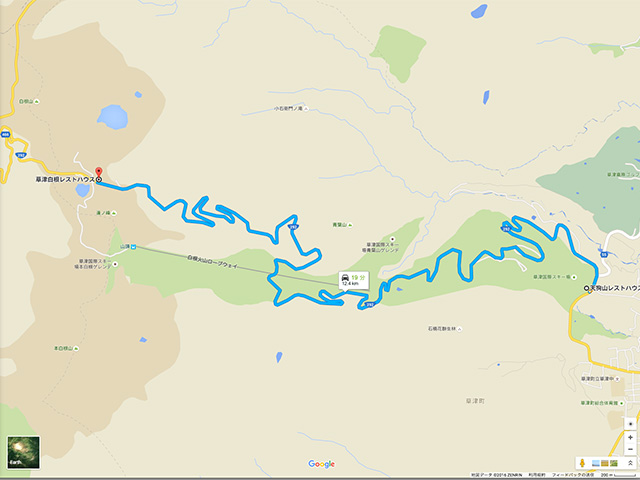The height and width of the screenshot is (480, 640).
Task: Select the Street View pegman icon
Action: coord(582,463)
